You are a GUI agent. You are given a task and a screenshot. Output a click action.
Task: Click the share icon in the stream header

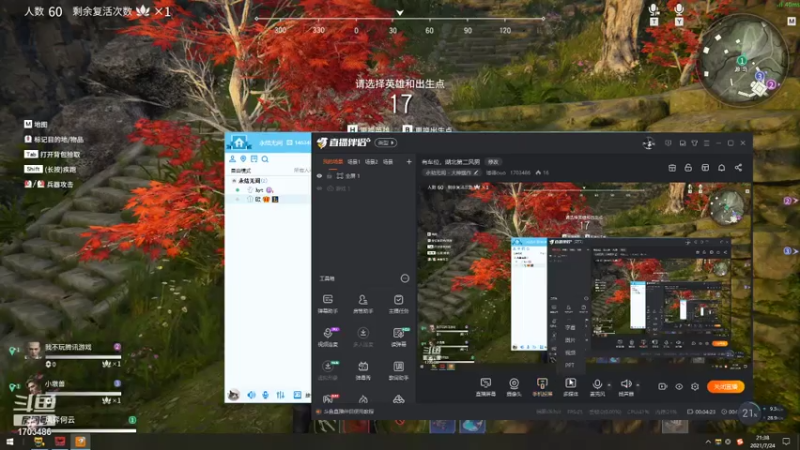click(738, 168)
